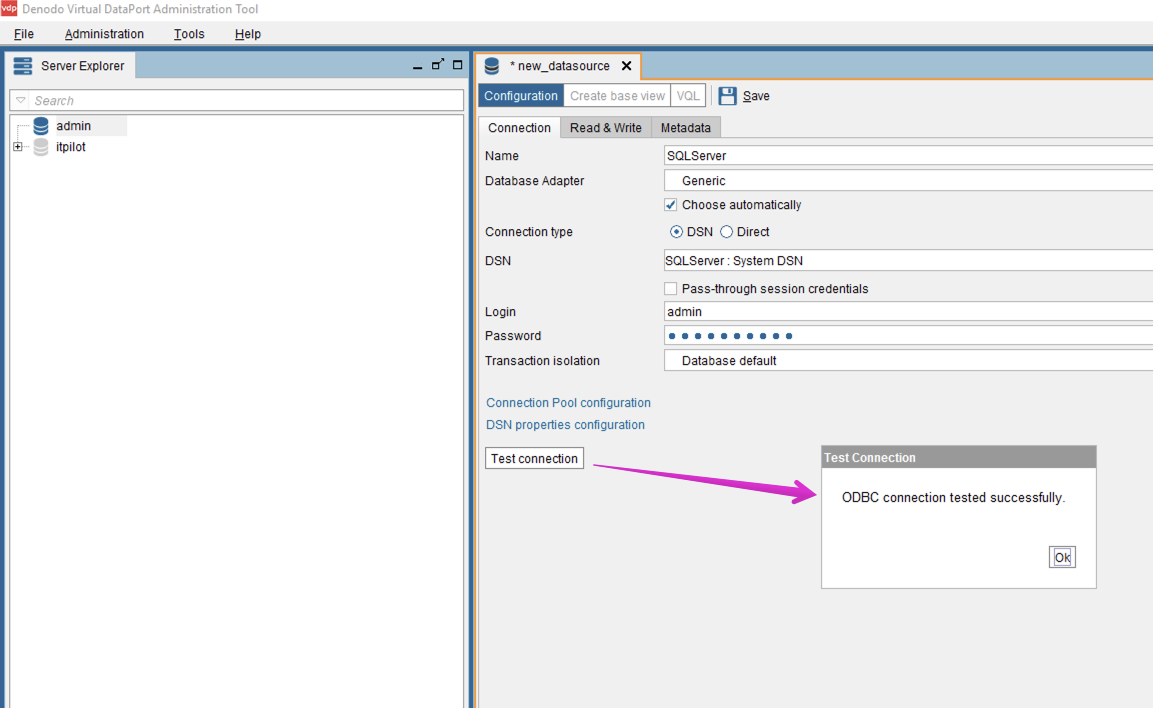1153x708 pixels.
Task: Detach the Server Explorer panel
Action: coord(438,65)
